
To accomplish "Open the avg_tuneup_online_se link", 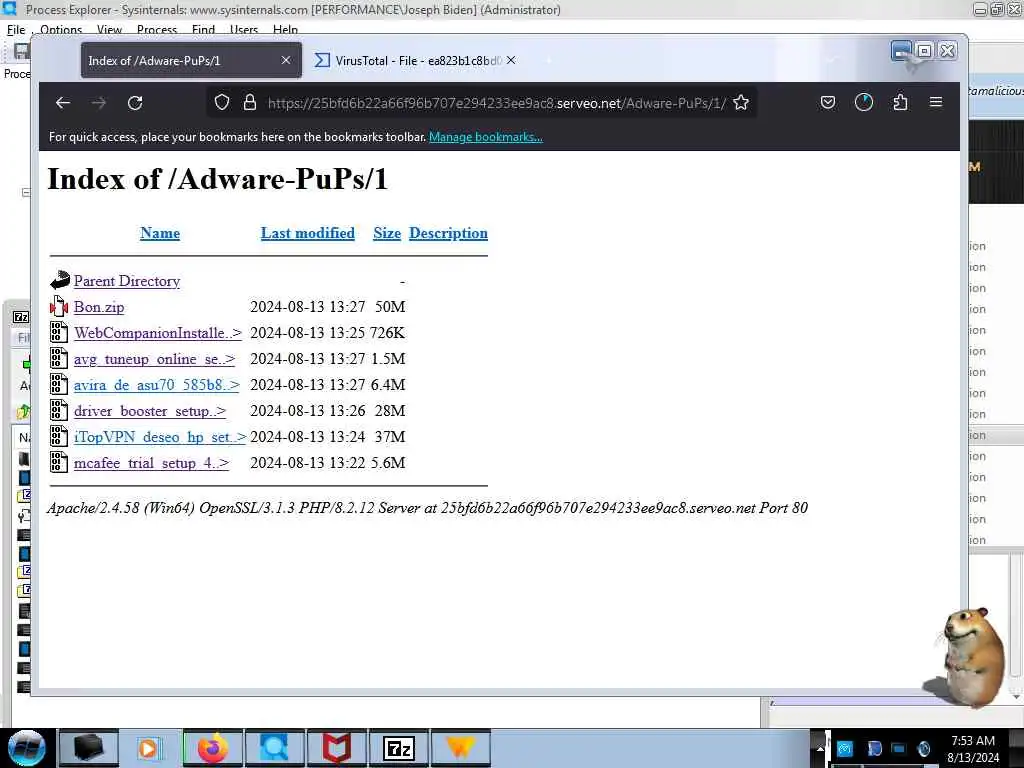I will (154, 359).
